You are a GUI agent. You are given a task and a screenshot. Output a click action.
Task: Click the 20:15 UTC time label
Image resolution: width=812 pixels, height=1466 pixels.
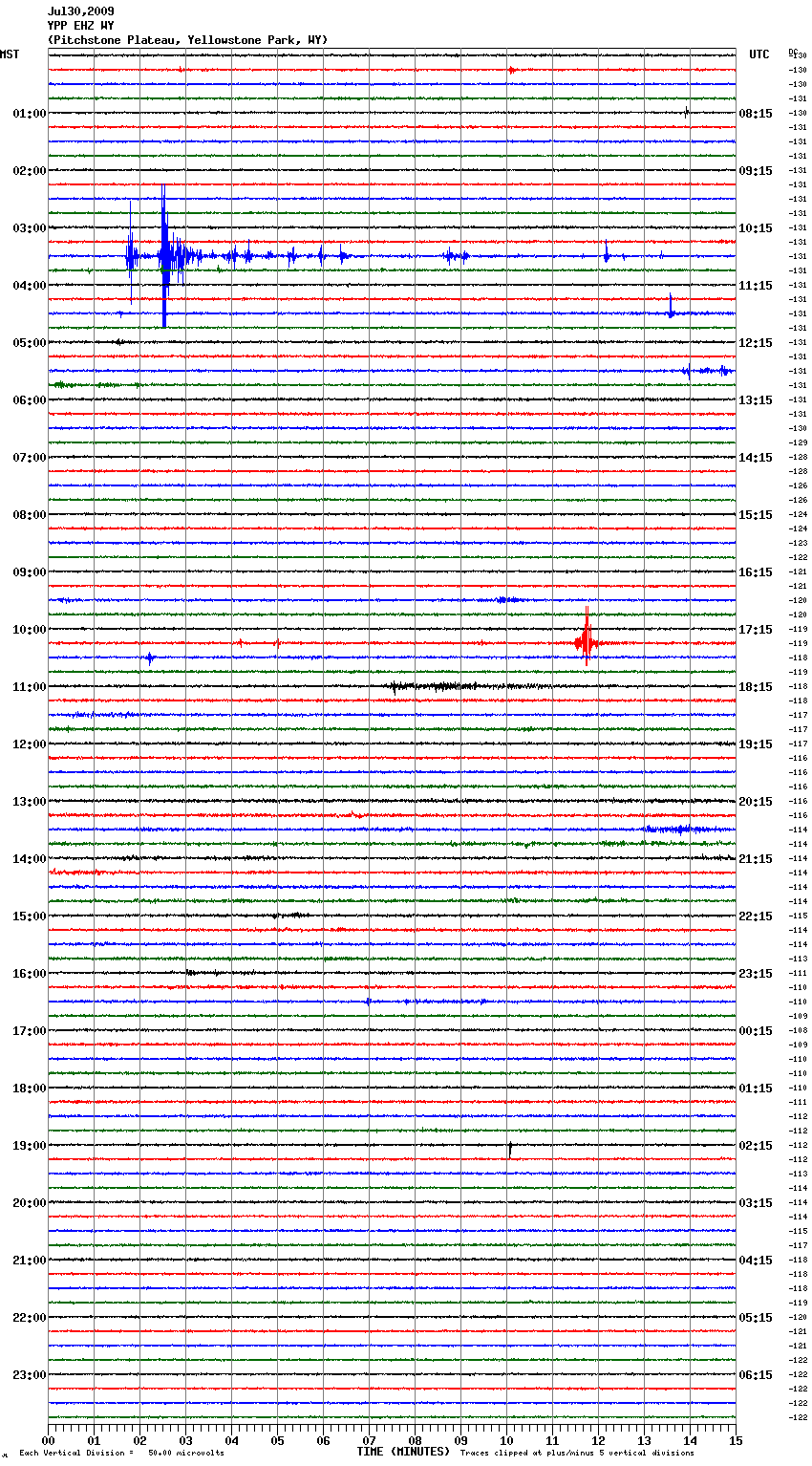click(756, 802)
